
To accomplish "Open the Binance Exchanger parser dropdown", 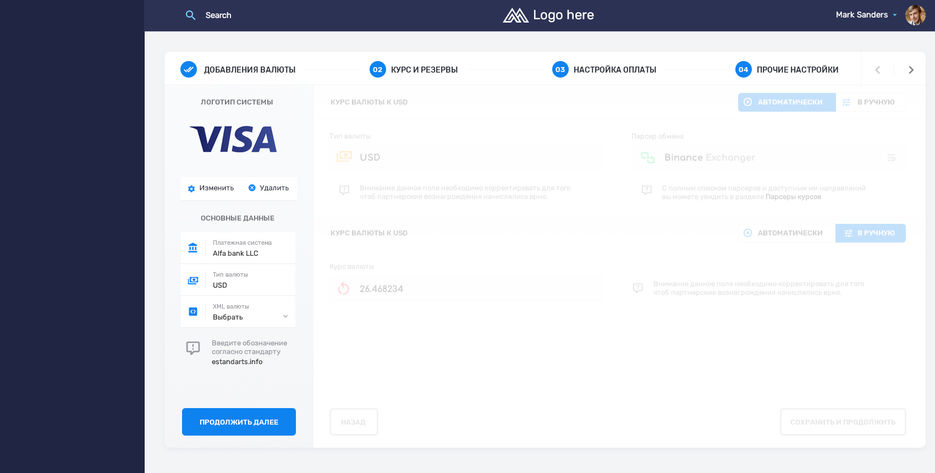I will (769, 157).
